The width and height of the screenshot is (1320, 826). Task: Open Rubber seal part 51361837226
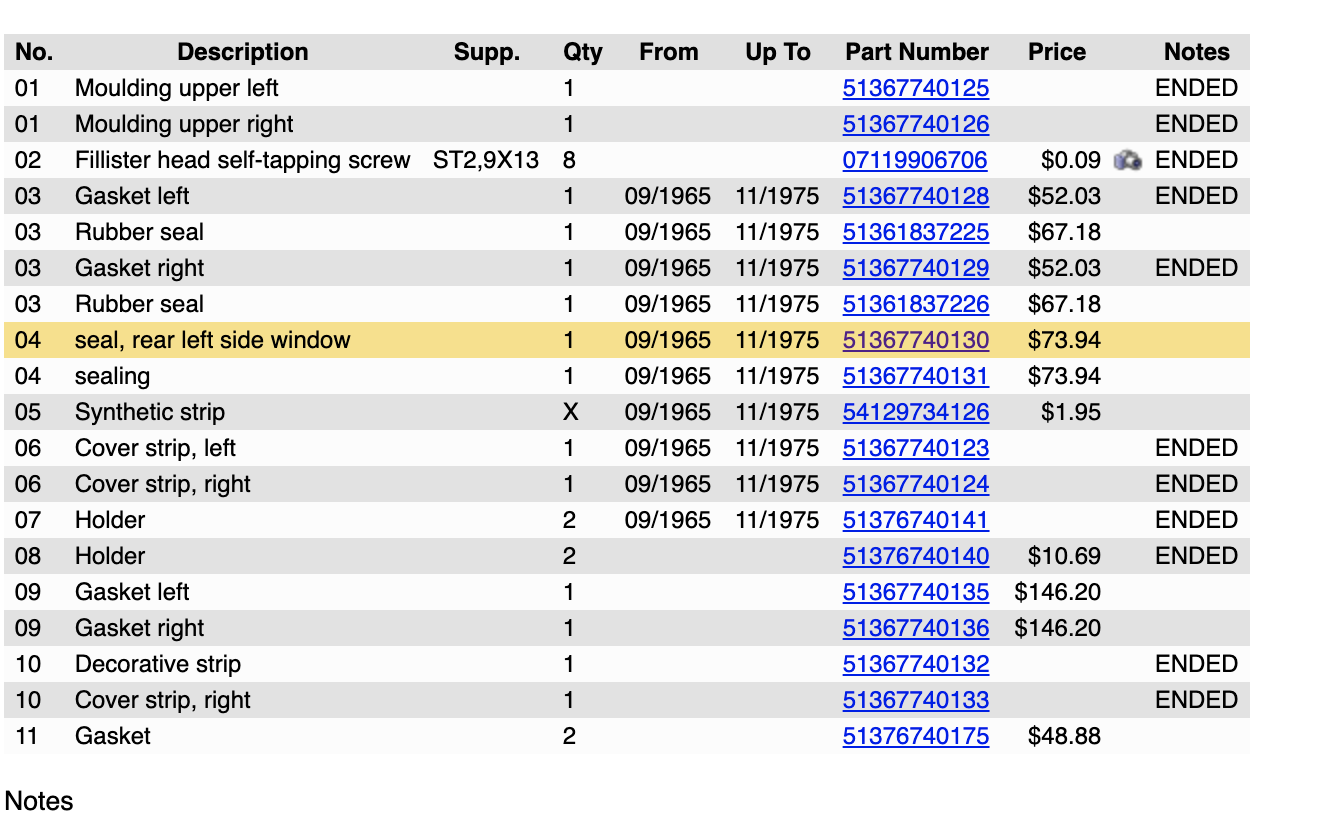pos(915,304)
